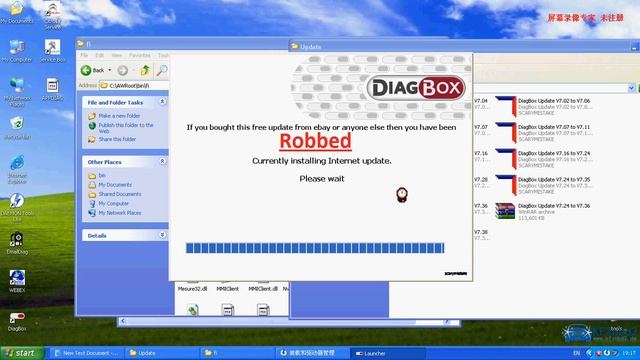640x360 pixels.
Task: Open the Back button history dropdown arrow
Action: tap(109, 70)
